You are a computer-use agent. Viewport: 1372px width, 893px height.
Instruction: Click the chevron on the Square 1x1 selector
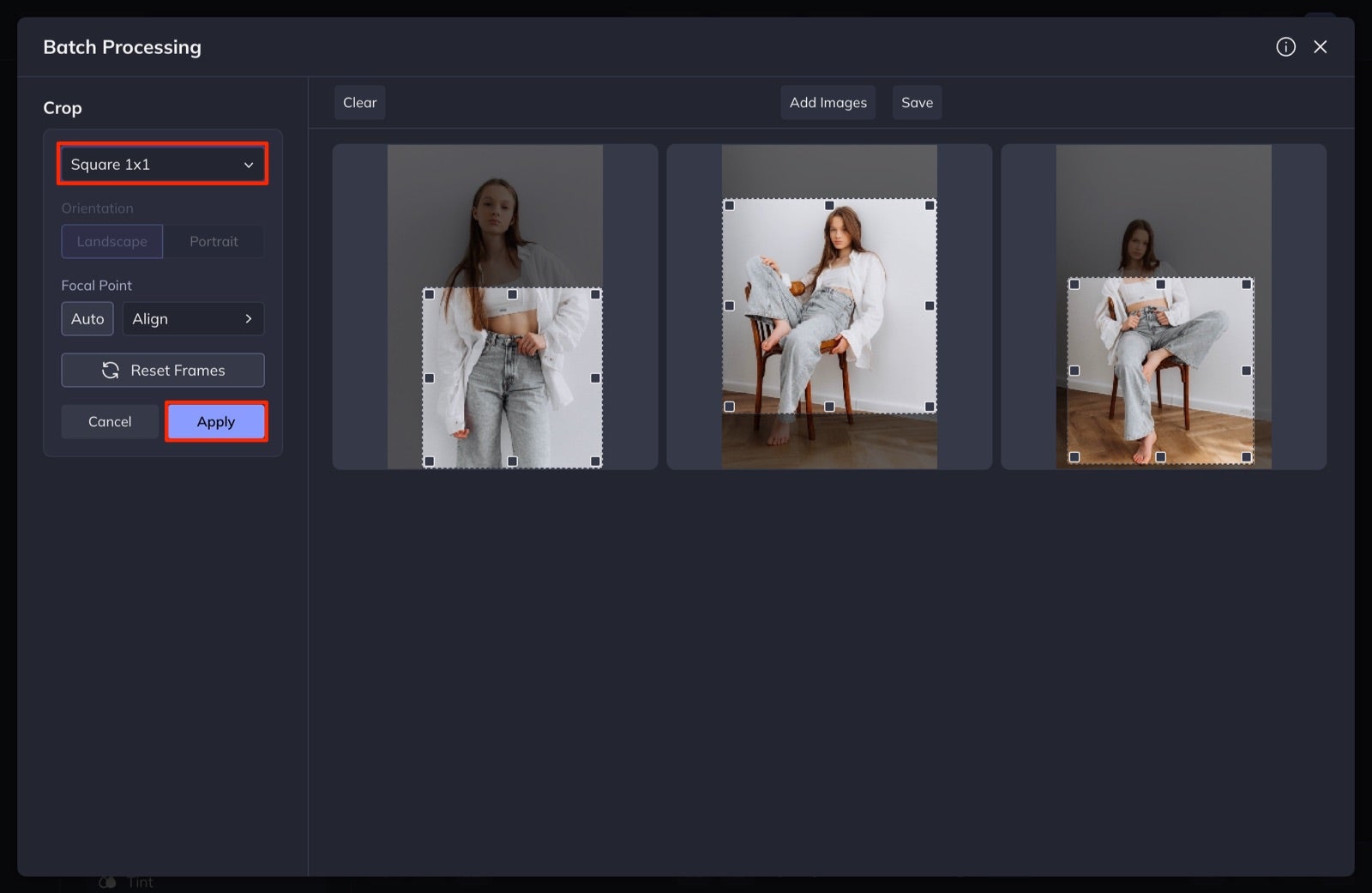click(x=250, y=164)
